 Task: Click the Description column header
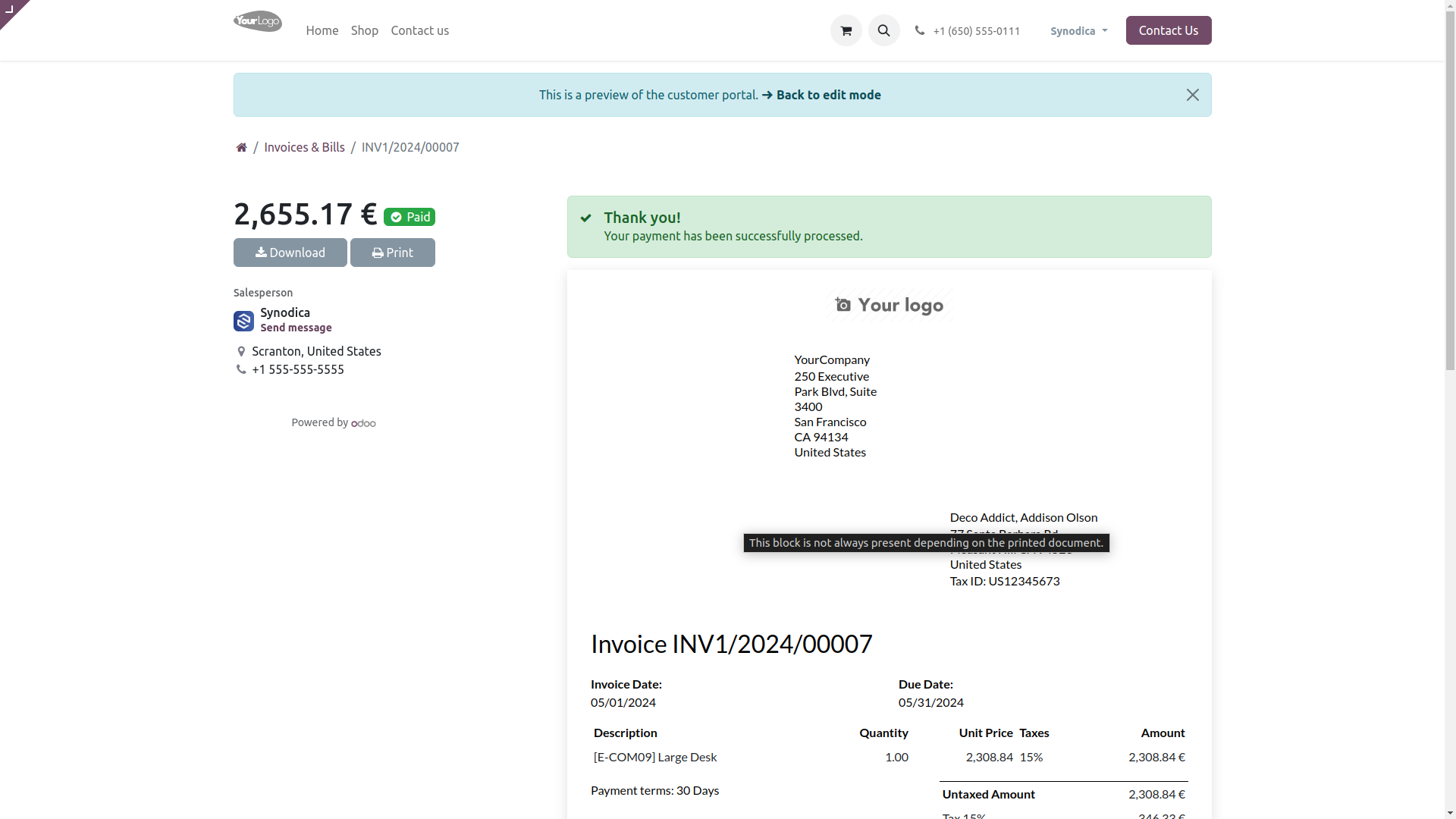pyautogui.click(x=625, y=733)
